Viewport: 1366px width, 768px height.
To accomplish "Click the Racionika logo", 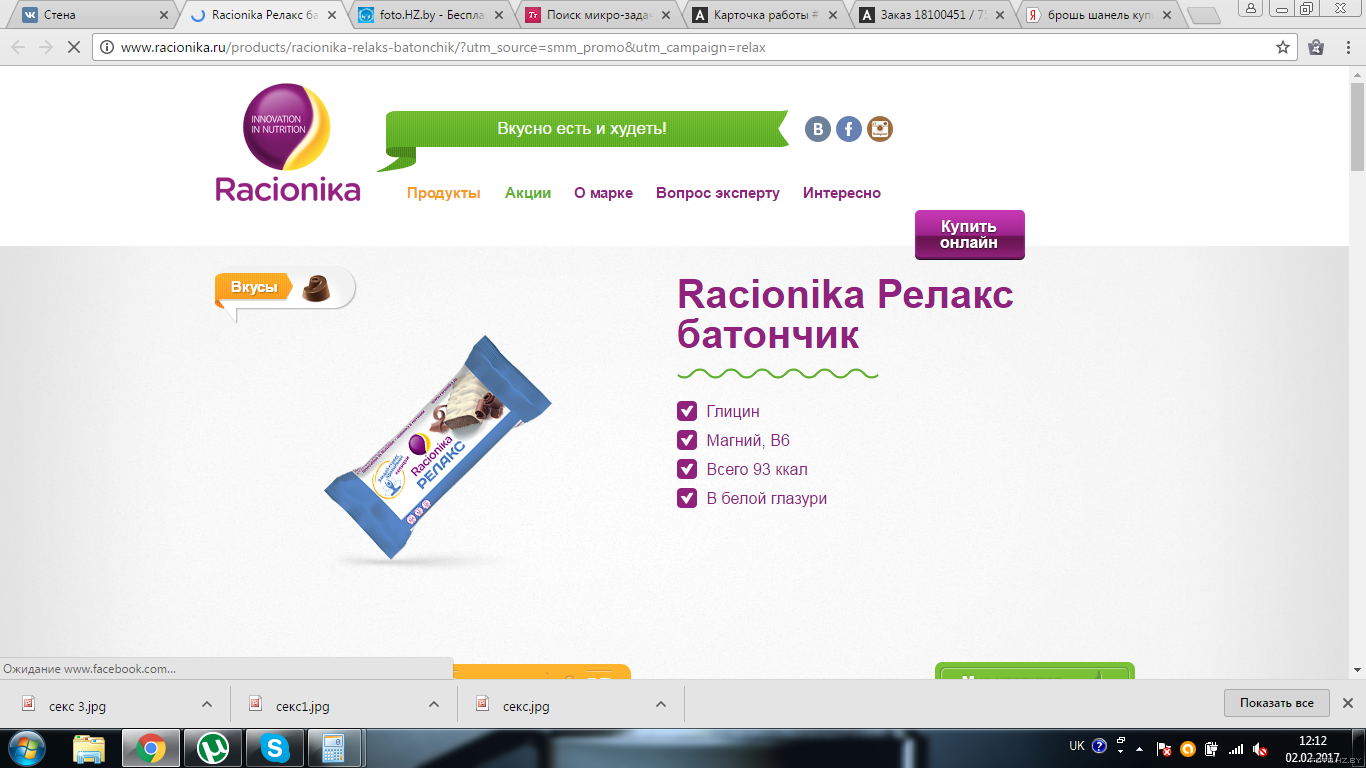I will [x=288, y=143].
